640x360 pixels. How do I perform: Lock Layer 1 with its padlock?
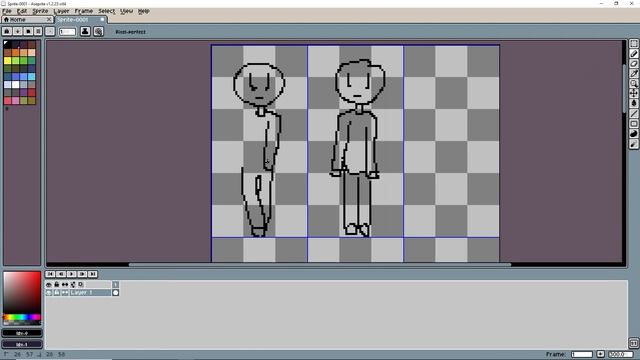(x=57, y=293)
